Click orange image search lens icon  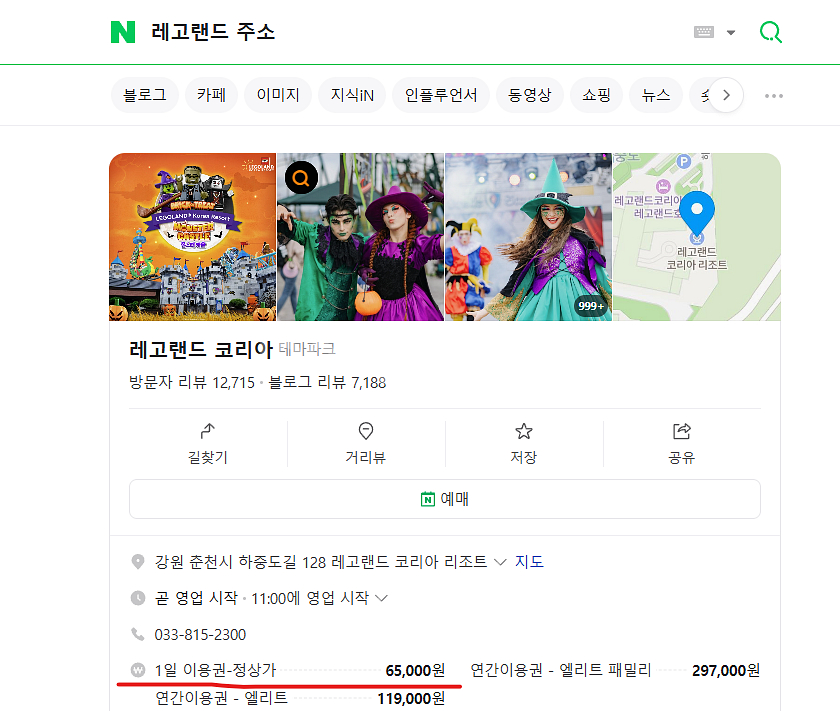pos(301,178)
